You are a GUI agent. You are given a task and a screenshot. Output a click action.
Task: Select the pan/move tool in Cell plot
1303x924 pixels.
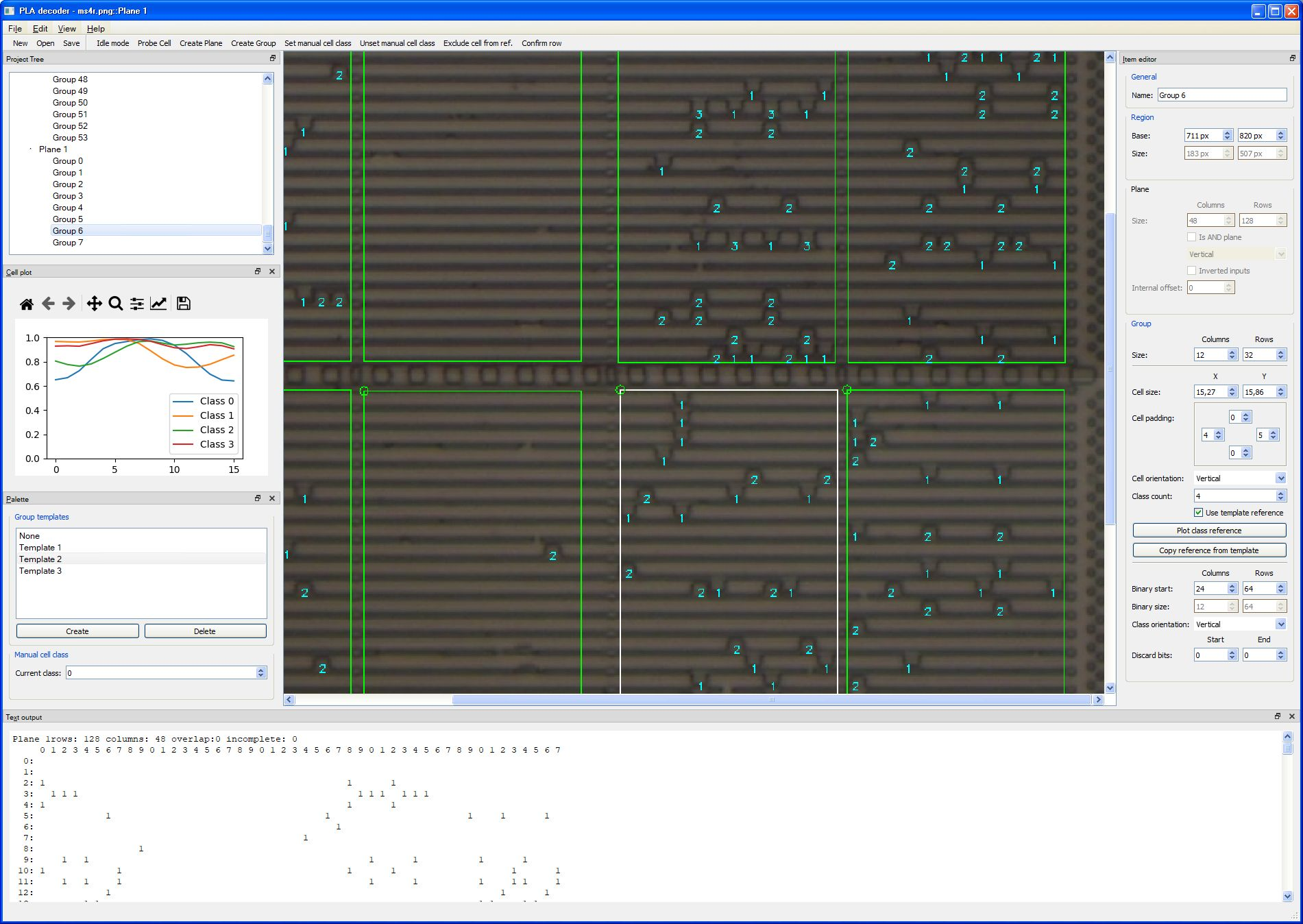point(95,304)
